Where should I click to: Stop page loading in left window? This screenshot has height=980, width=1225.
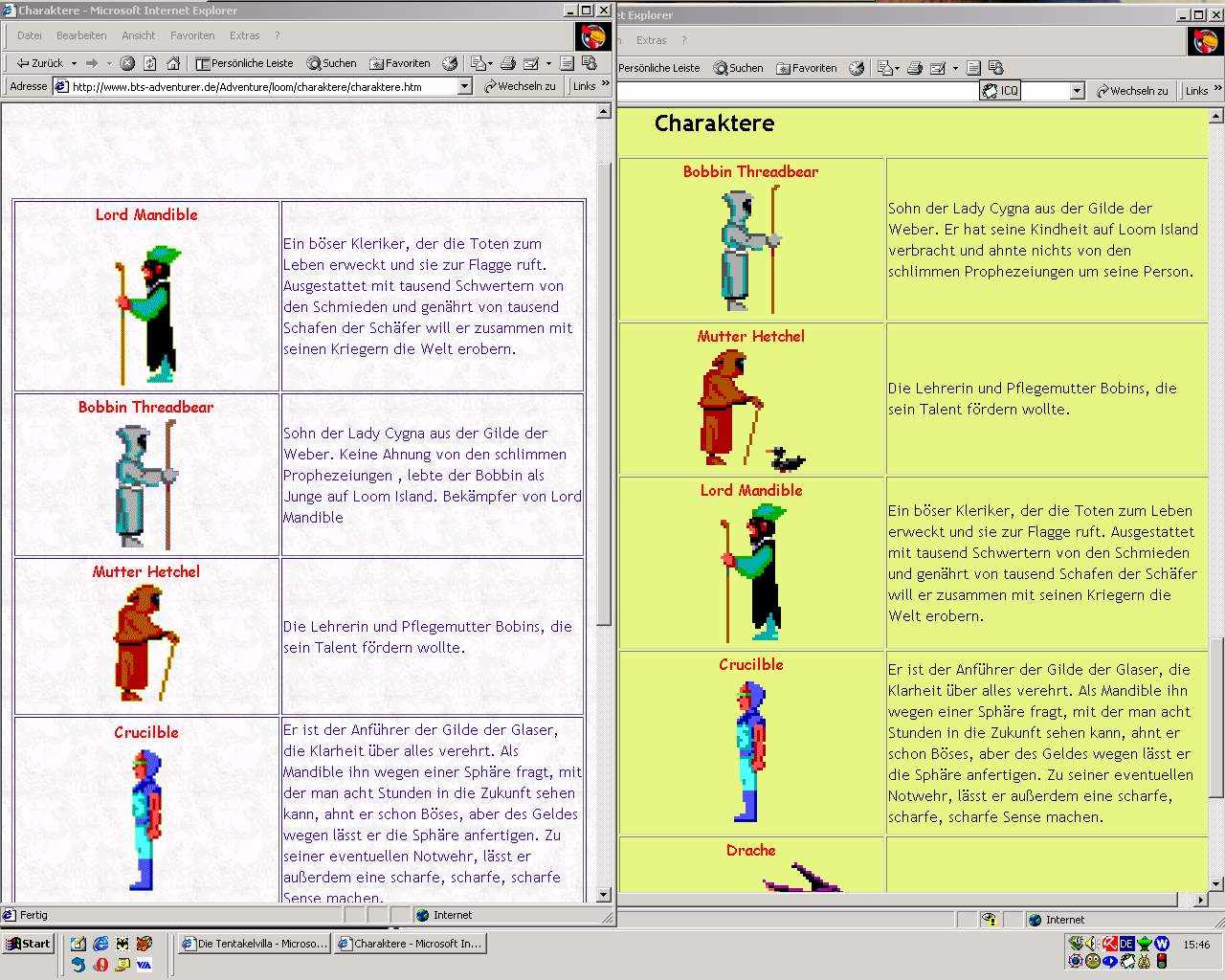point(127,63)
